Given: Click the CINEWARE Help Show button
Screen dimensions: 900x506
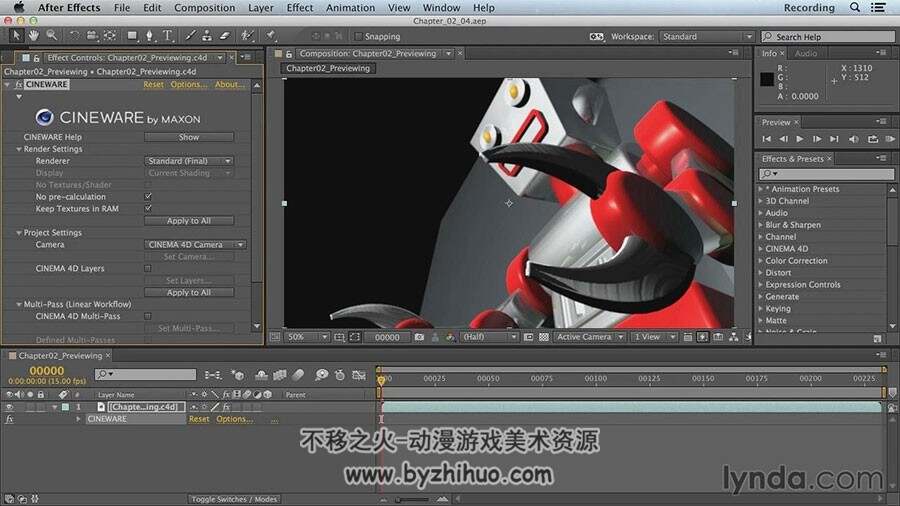Looking at the screenshot, I should [x=189, y=137].
